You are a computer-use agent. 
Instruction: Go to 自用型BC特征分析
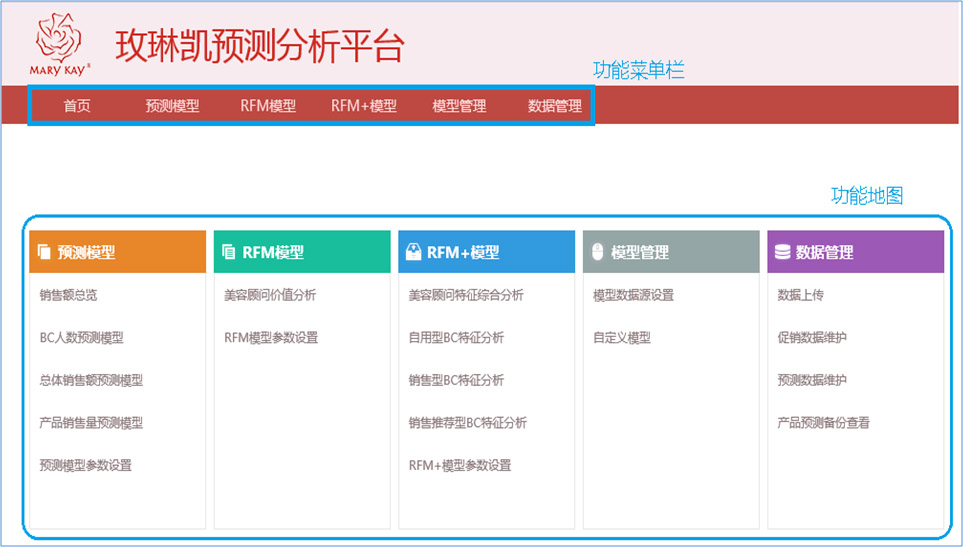(456, 338)
